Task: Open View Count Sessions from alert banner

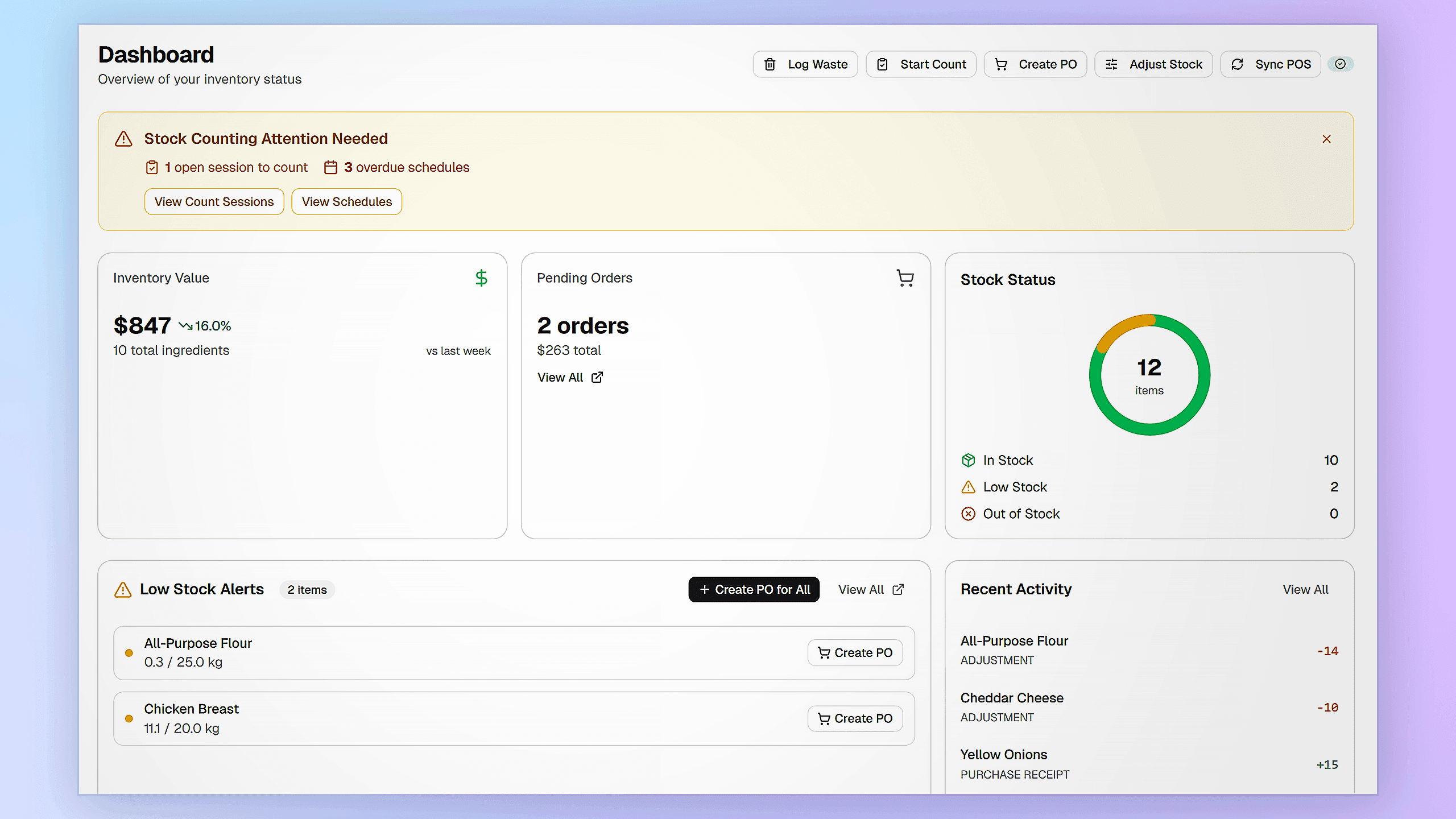Action: [x=214, y=201]
